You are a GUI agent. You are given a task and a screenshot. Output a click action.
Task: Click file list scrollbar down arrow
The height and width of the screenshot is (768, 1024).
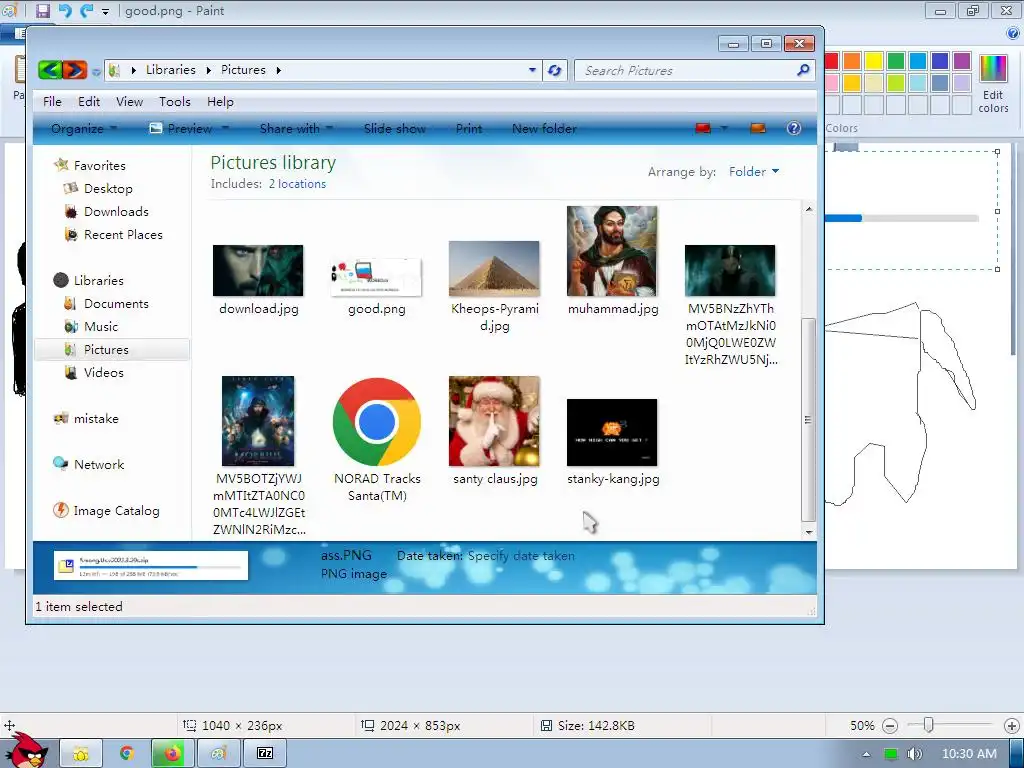(808, 532)
